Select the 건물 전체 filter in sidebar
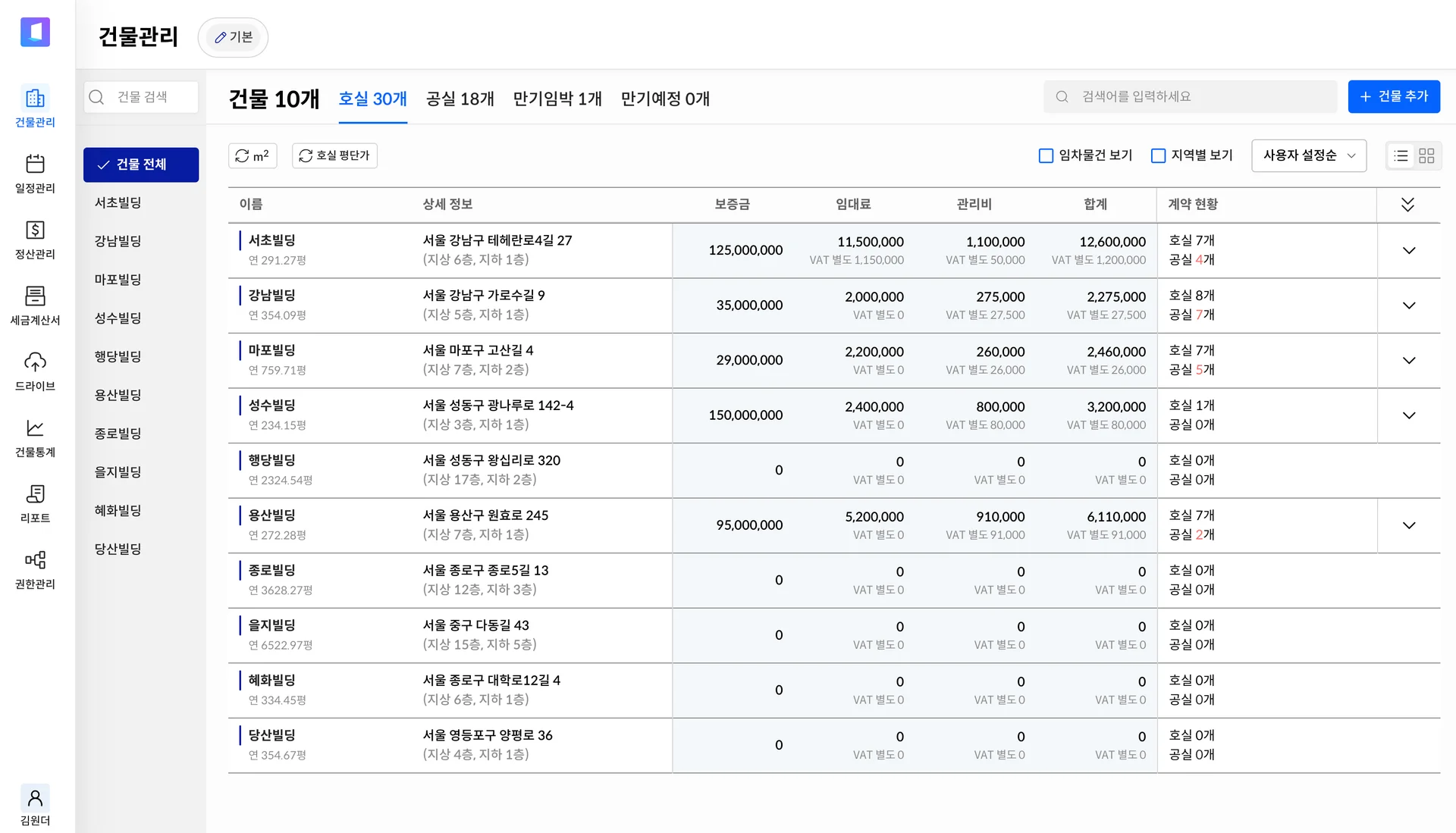Viewport: 1456px width, 833px height. click(x=141, y=164)
